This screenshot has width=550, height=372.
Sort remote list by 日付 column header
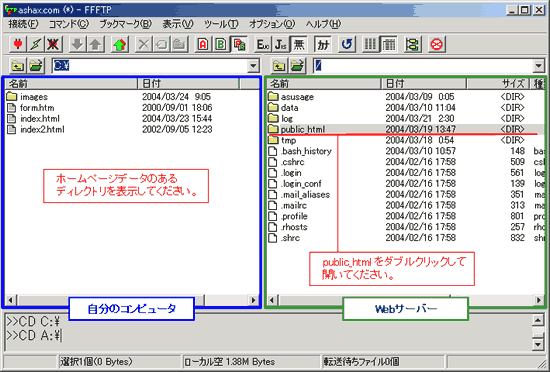[424, 83]
